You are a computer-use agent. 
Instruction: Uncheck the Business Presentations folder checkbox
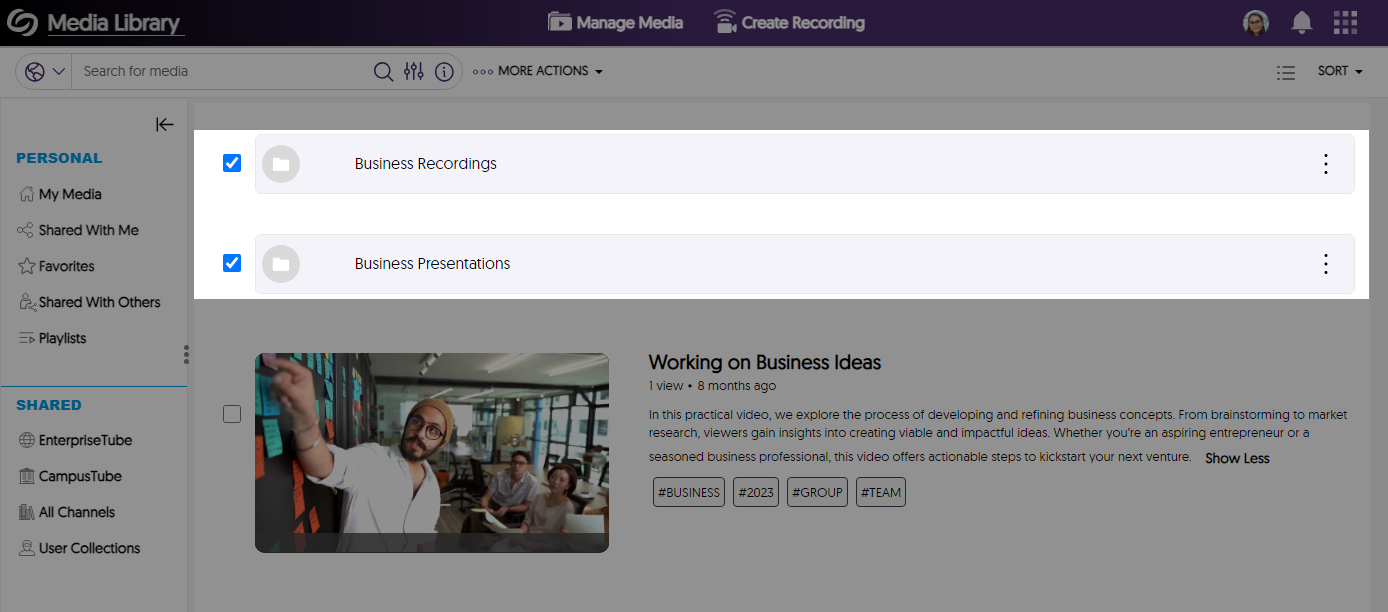pyautogui.click(x=232, y=263)
